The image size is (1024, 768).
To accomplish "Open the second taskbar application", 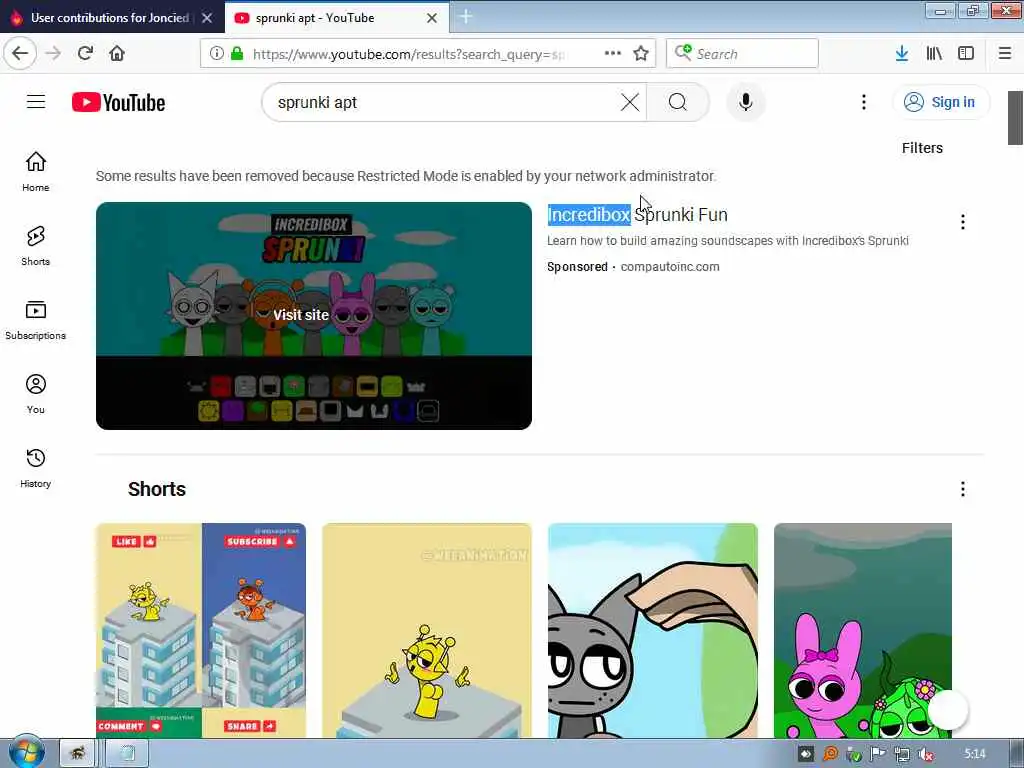I will coord(127,754).
